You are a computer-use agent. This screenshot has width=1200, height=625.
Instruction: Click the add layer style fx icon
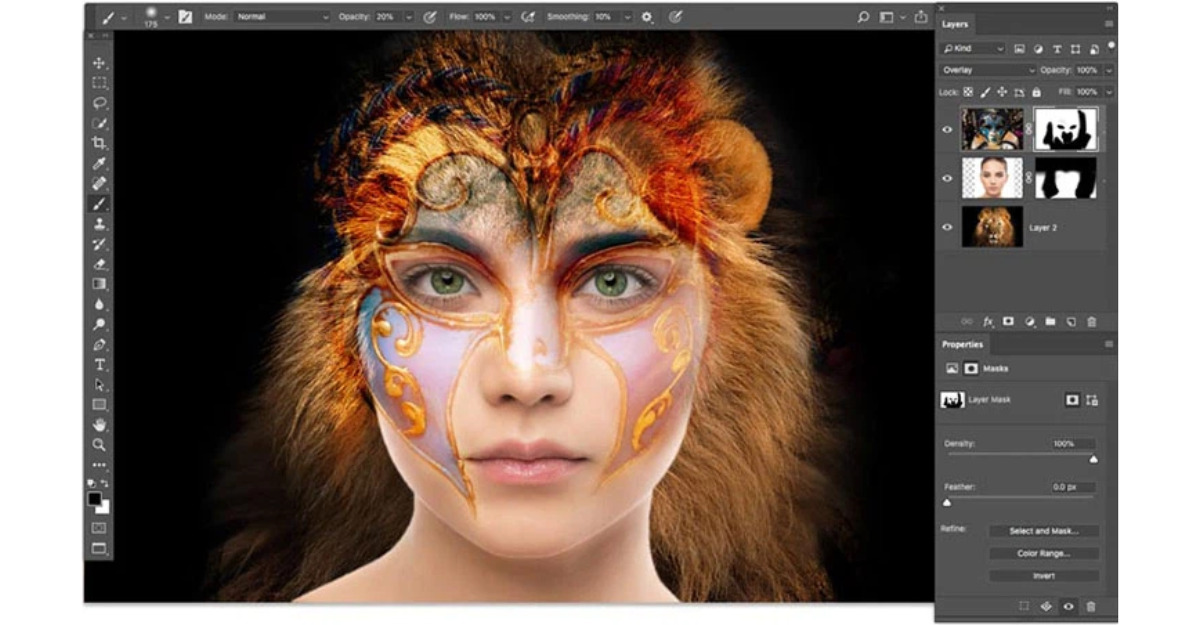tap(988, 322)
